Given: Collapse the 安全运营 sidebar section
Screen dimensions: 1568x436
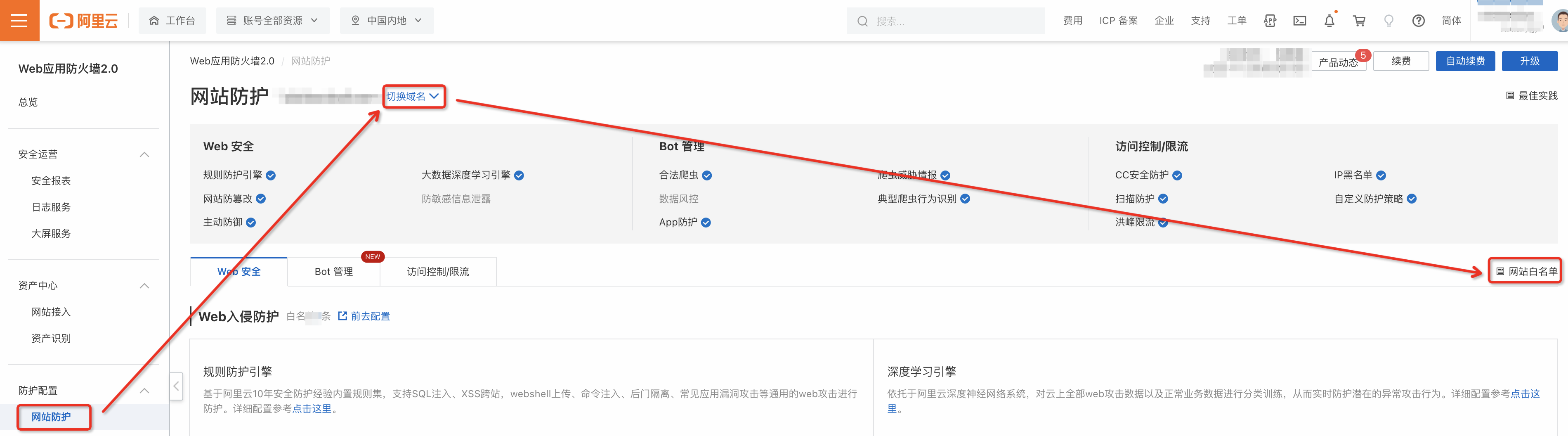Looking at the screenshot, I should pos(144,155).
